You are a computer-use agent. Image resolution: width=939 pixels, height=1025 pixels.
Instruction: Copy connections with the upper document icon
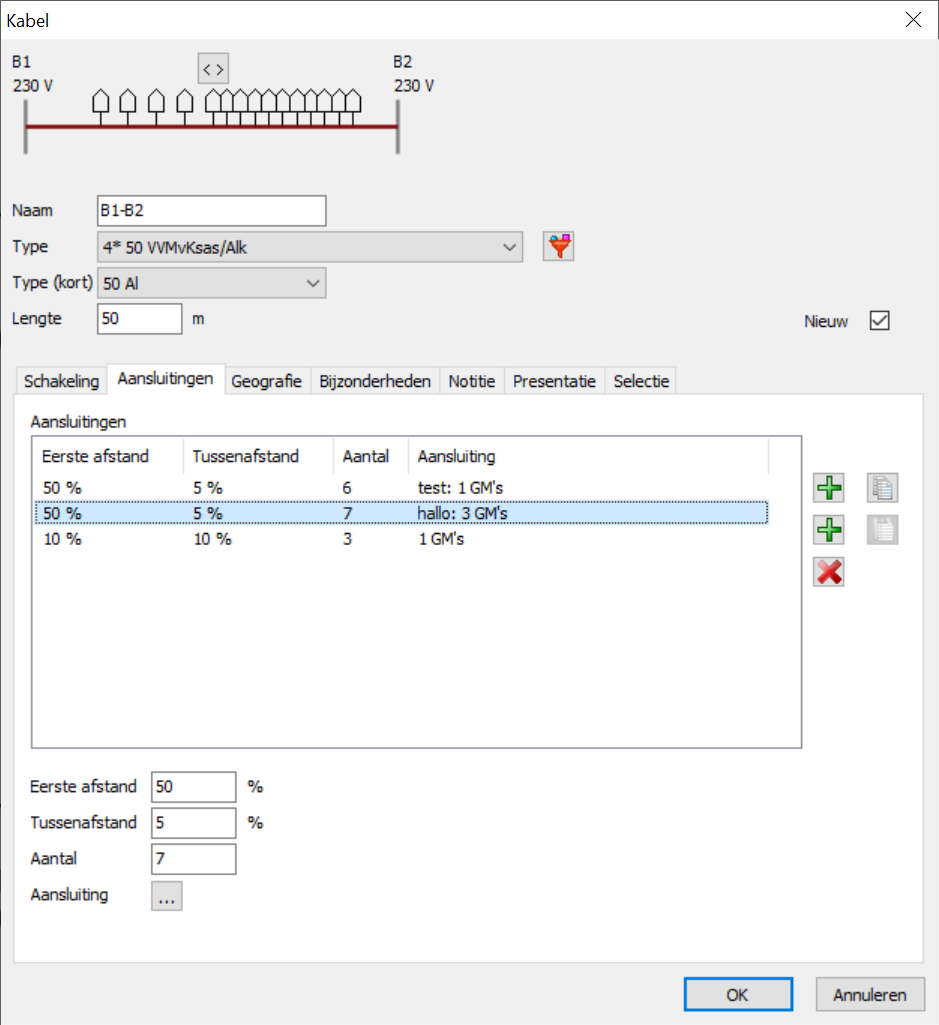tap(882, 488)
